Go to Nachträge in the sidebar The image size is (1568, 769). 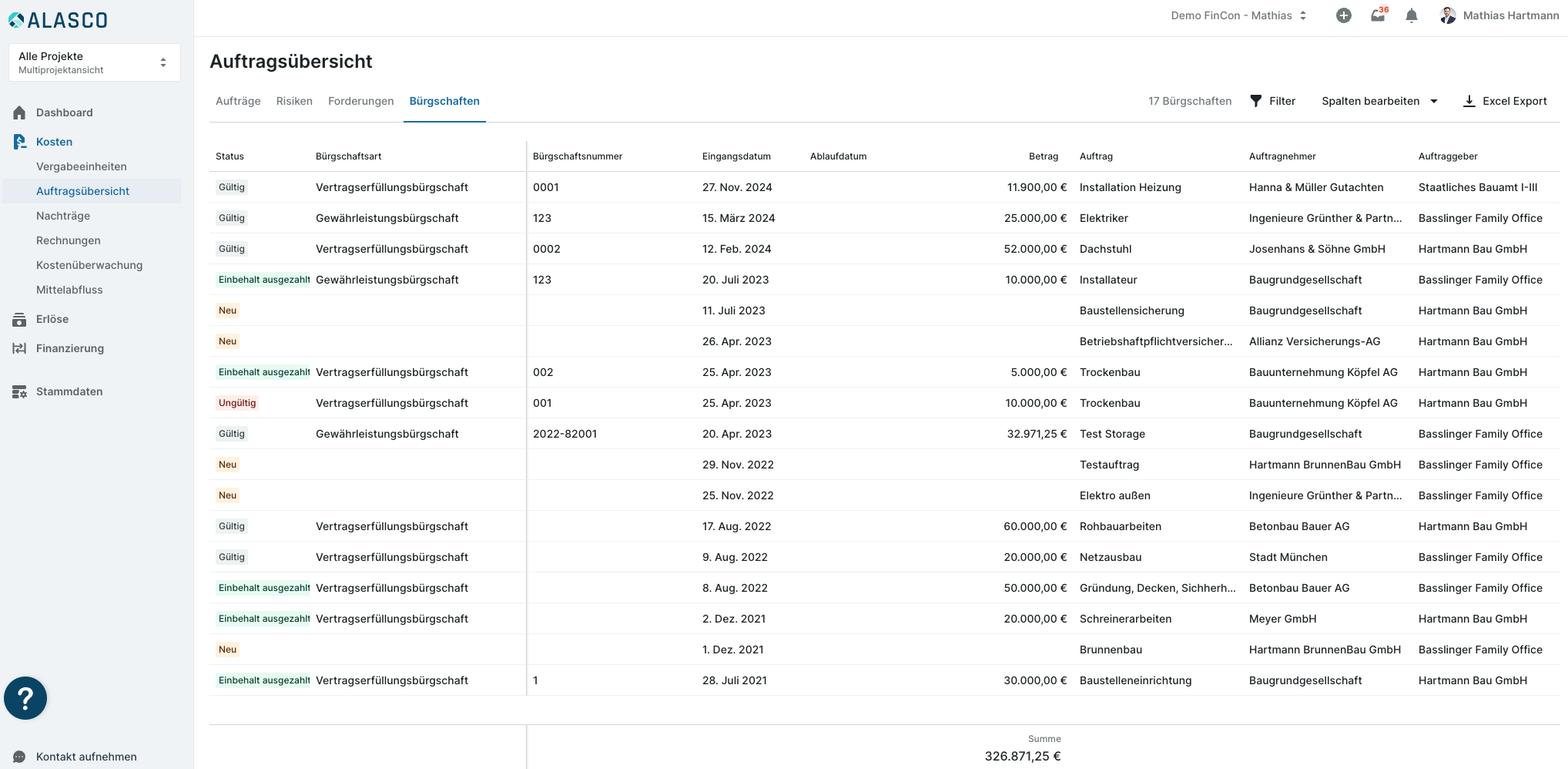tap(63, 216)
